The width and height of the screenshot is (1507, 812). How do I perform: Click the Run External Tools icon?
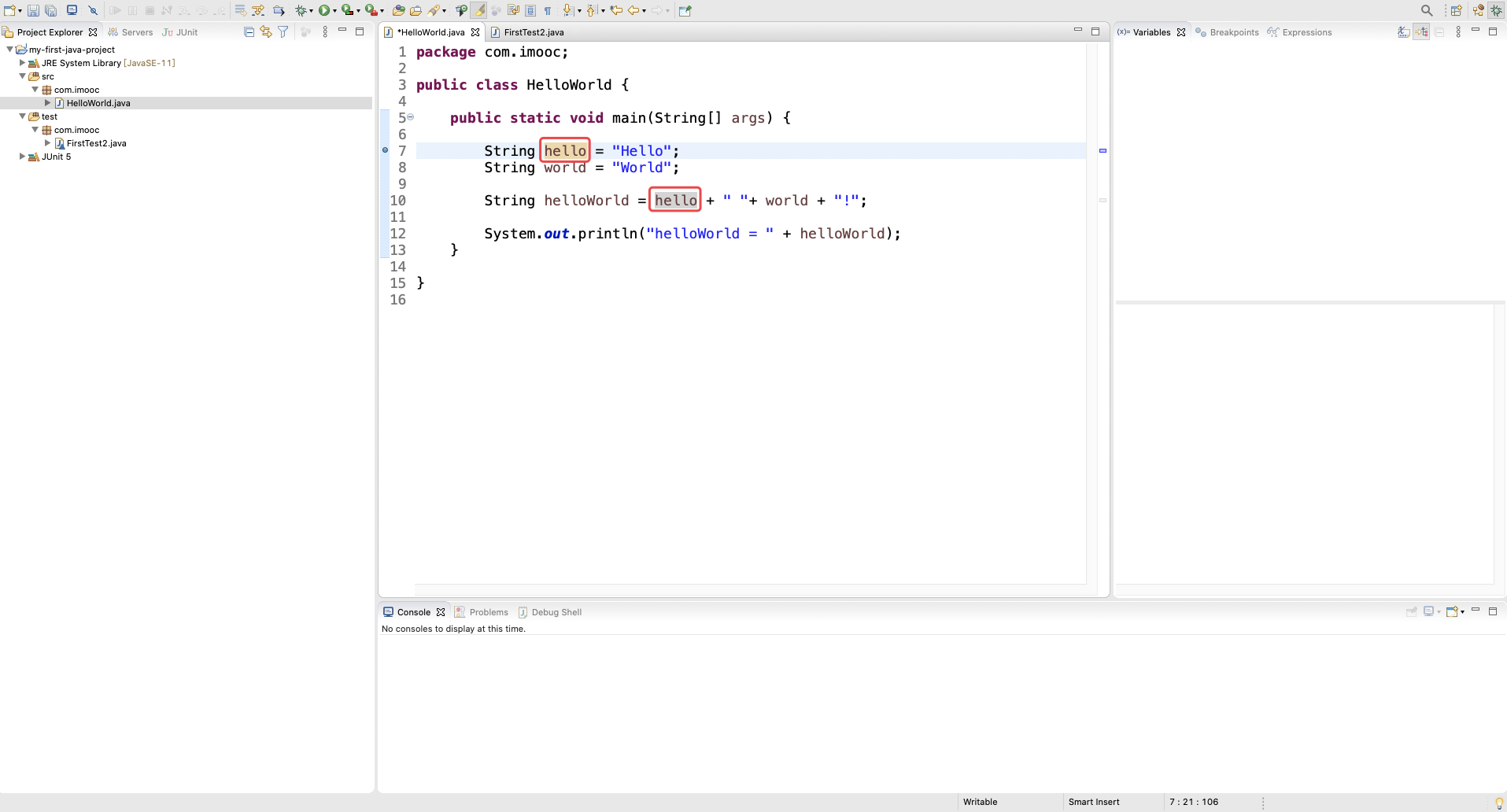[370, 10]
